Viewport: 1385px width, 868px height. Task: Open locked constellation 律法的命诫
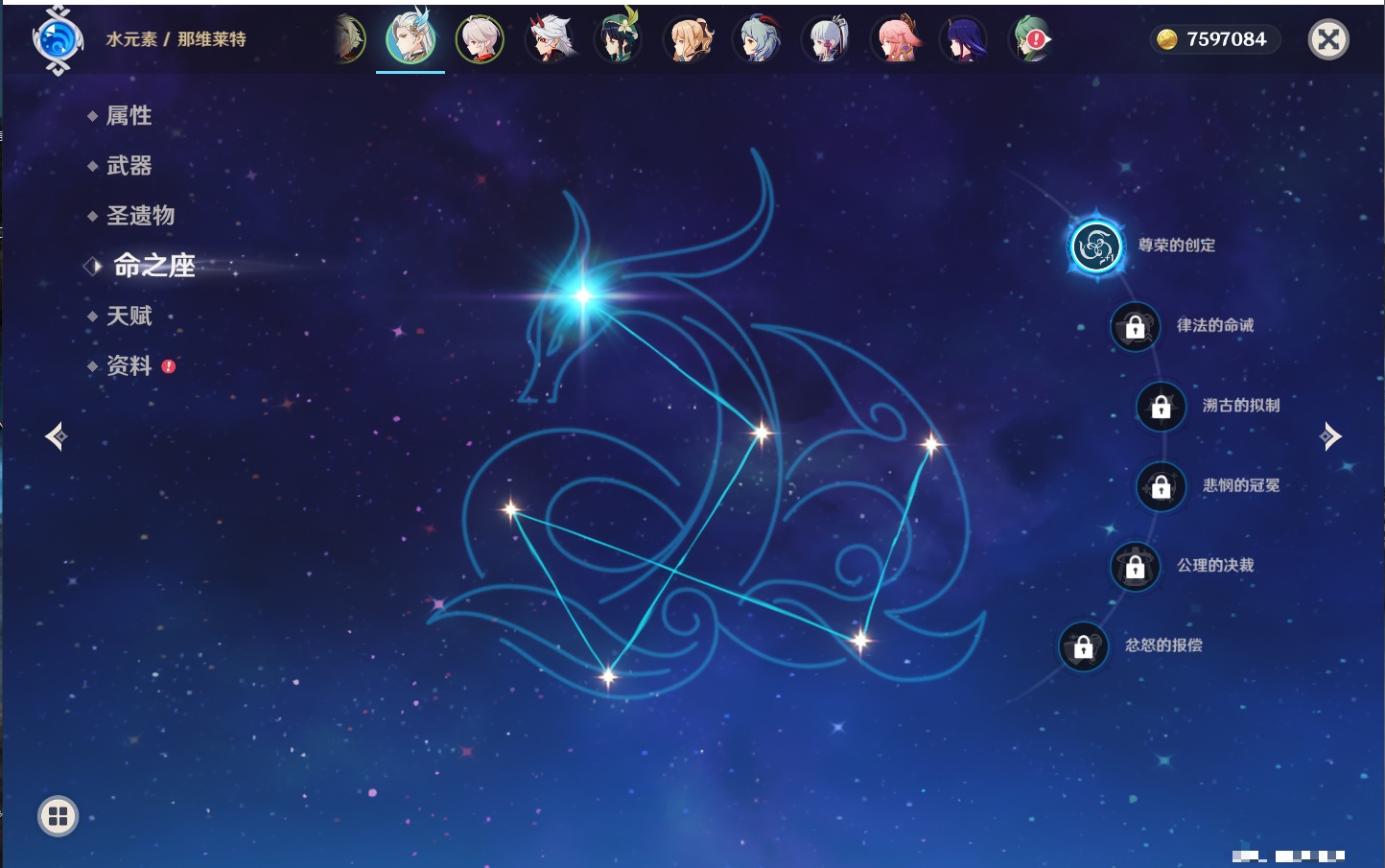tap(1136, 327)
